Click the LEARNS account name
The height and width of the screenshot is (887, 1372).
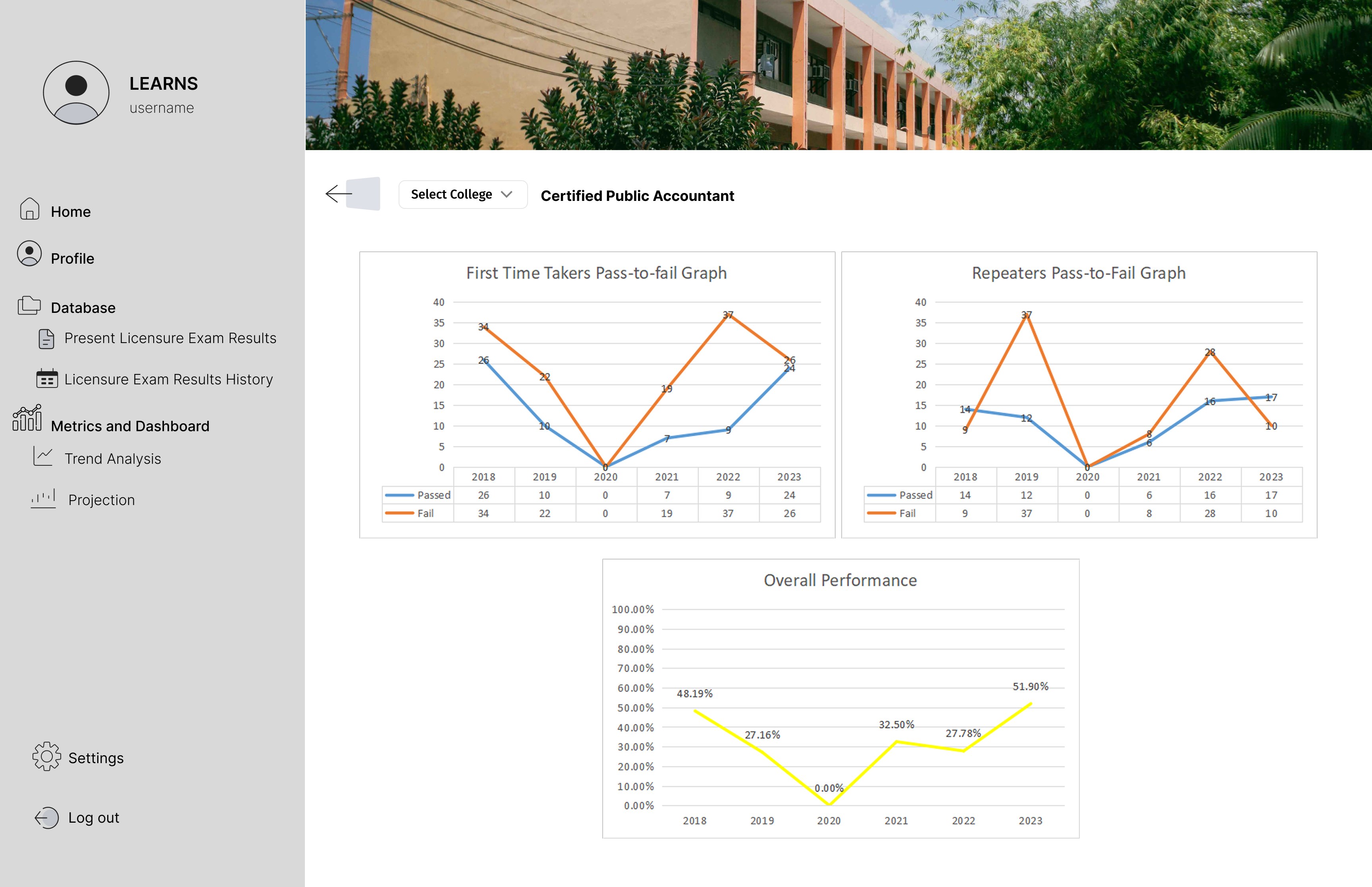click(x=164, y=83)
